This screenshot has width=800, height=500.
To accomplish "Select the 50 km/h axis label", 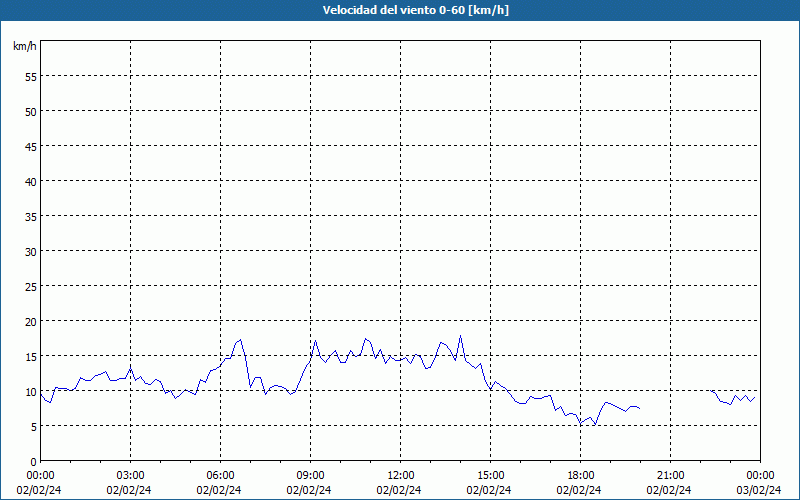I will pos(31,112).
